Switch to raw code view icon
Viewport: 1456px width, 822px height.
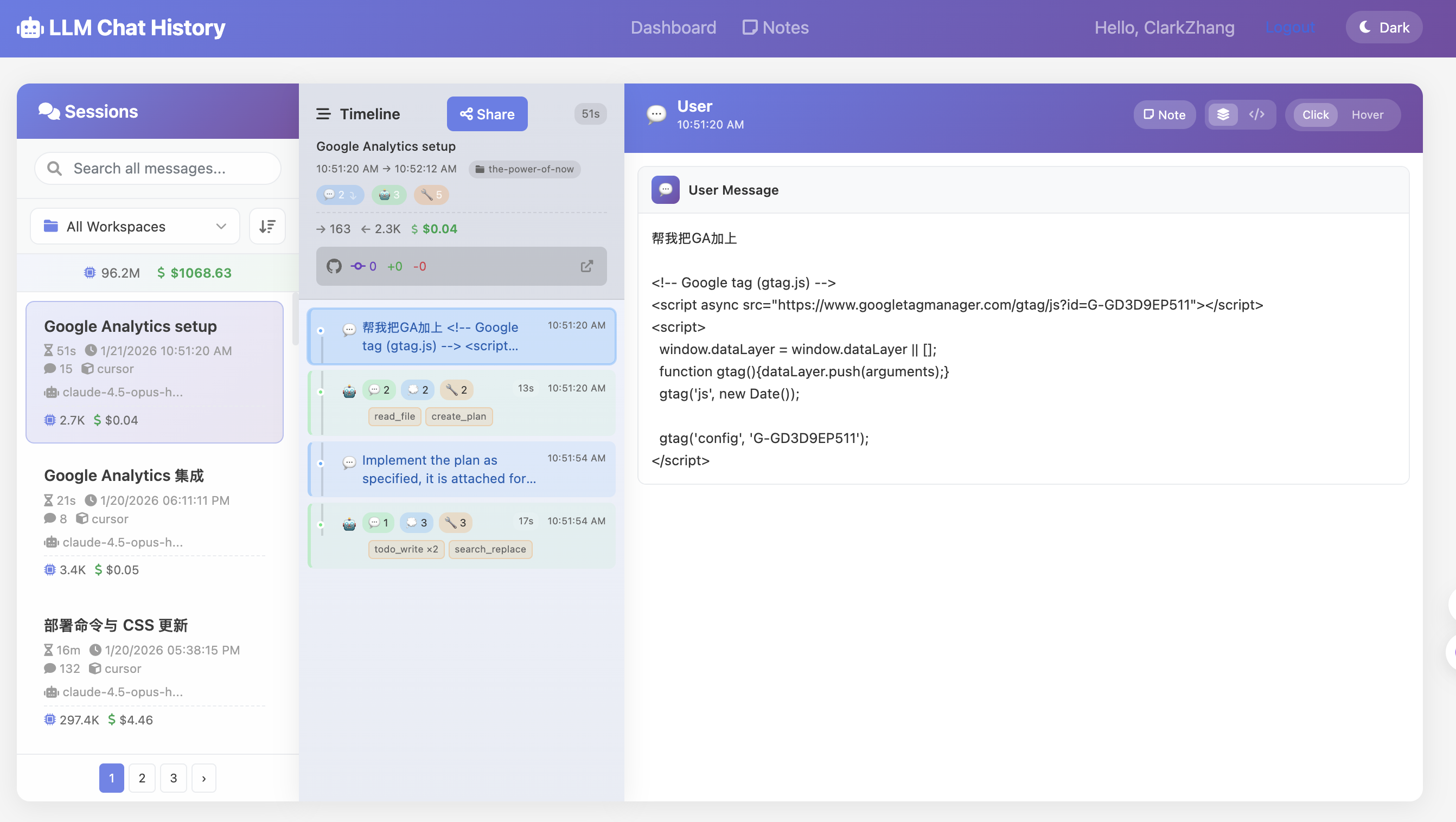tap(1256, 115)
